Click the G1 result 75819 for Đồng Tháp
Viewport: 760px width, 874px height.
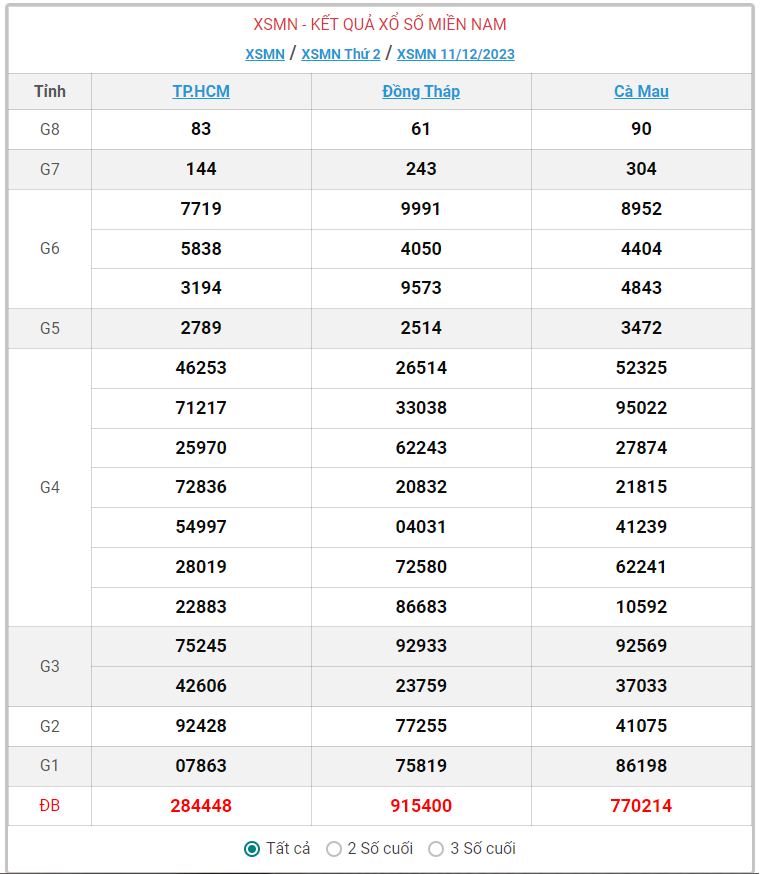coord(421,766)
